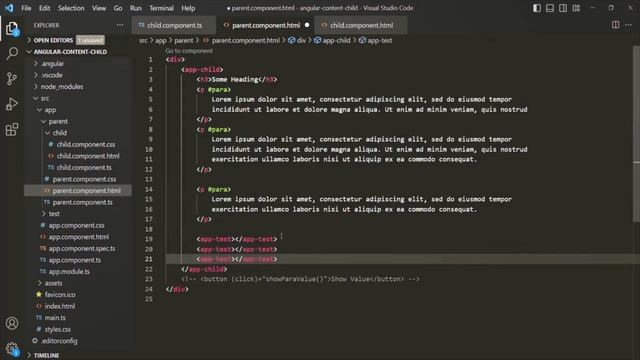Switch to the child.component.html tab
Screen dimensions: 640x360
pyautogui.click(x=361, y=25)
